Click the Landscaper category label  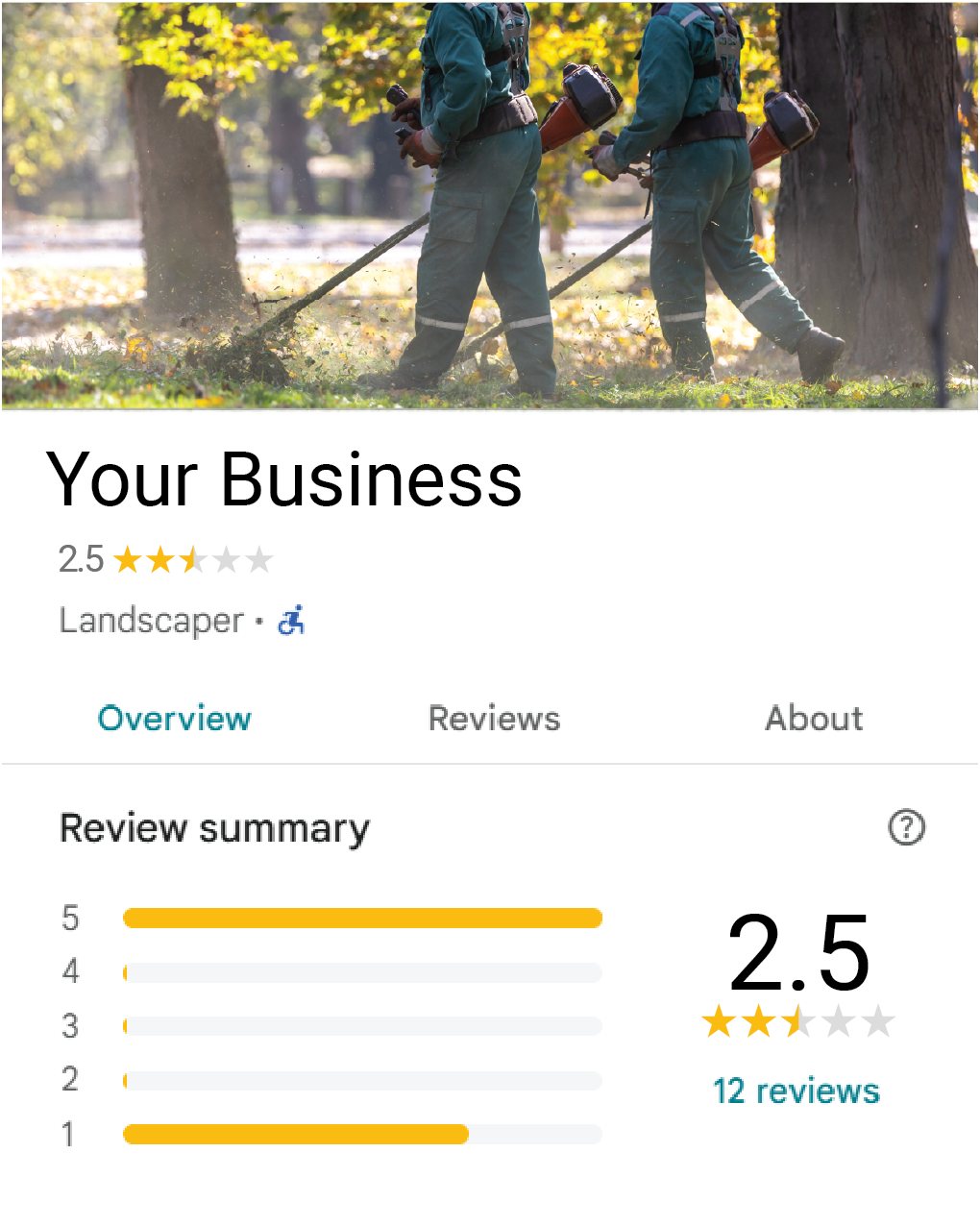(x=152, y=621)
